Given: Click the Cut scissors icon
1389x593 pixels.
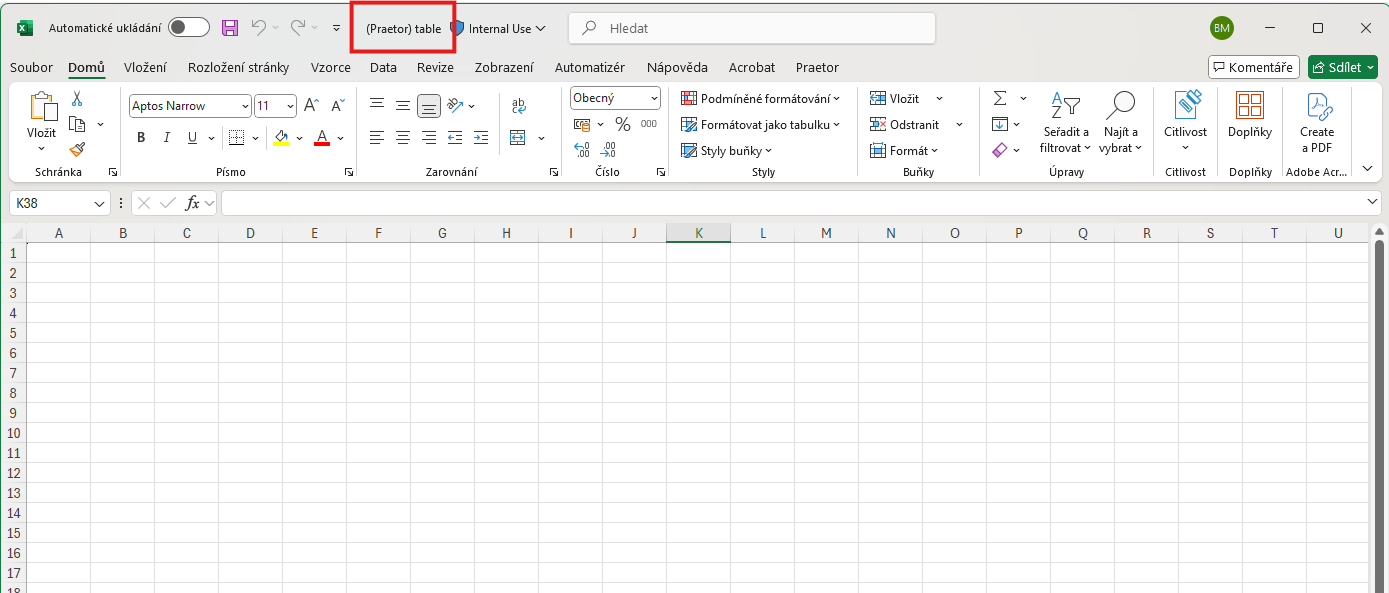Looking at the screenshot, I should tap(77, 99).
